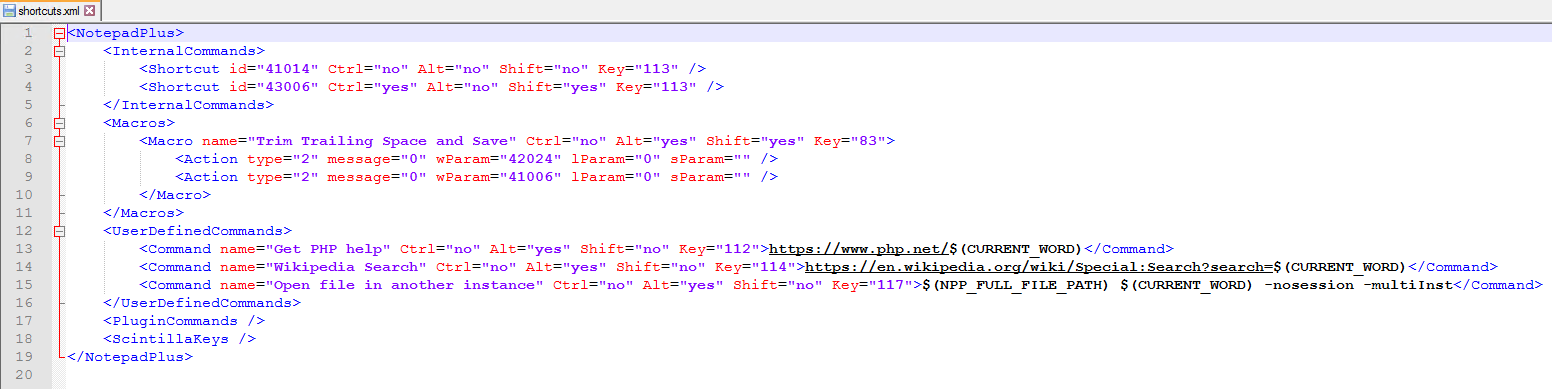Click the -nosession argument on line 15

tap(1309, 285)
